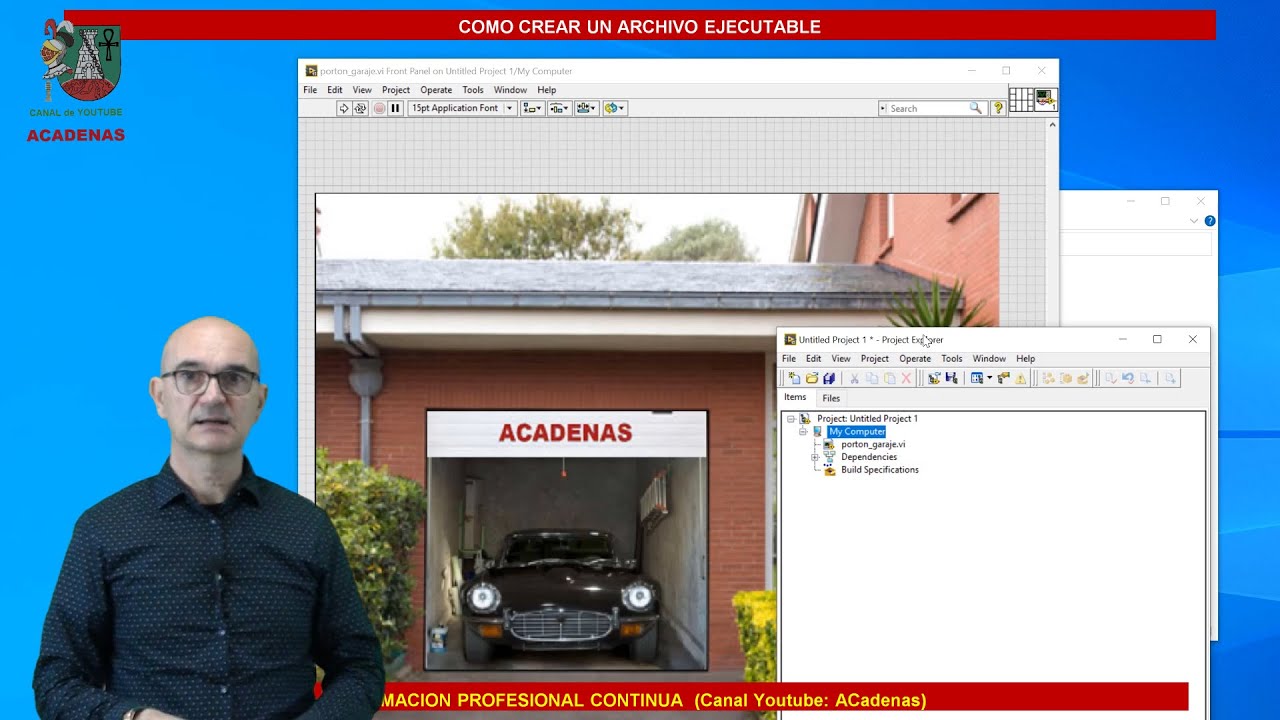1280x720 pixels.
Task: Select porton_garaje.vi in the project tree
Action: 872,444
